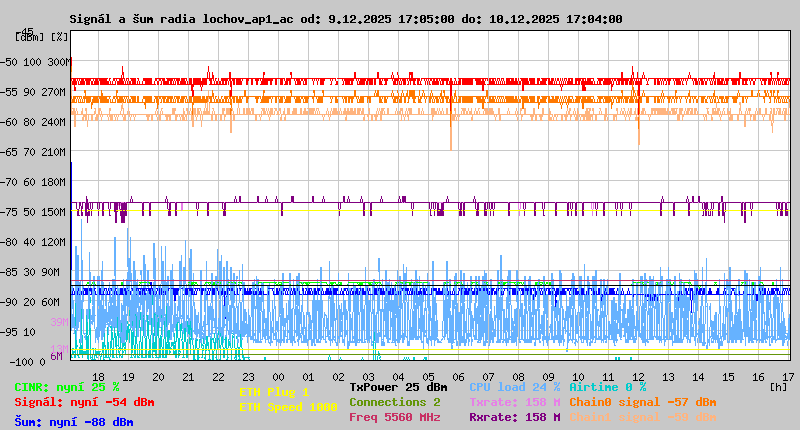The image size is (800, 430).
Task: Click the graph title text
Action: (x=345, y=19)
